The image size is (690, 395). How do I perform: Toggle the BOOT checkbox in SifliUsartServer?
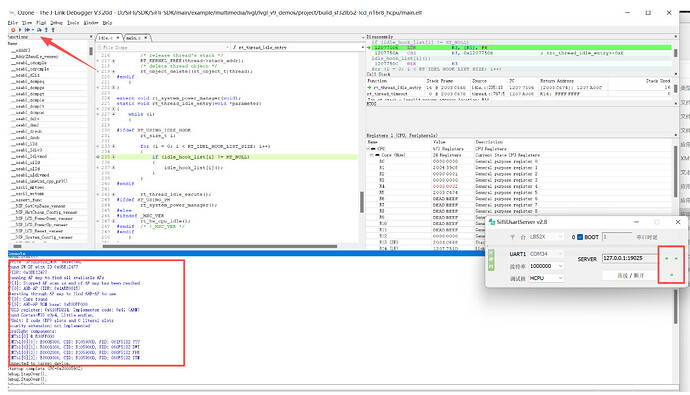click(x=580, y=237)
